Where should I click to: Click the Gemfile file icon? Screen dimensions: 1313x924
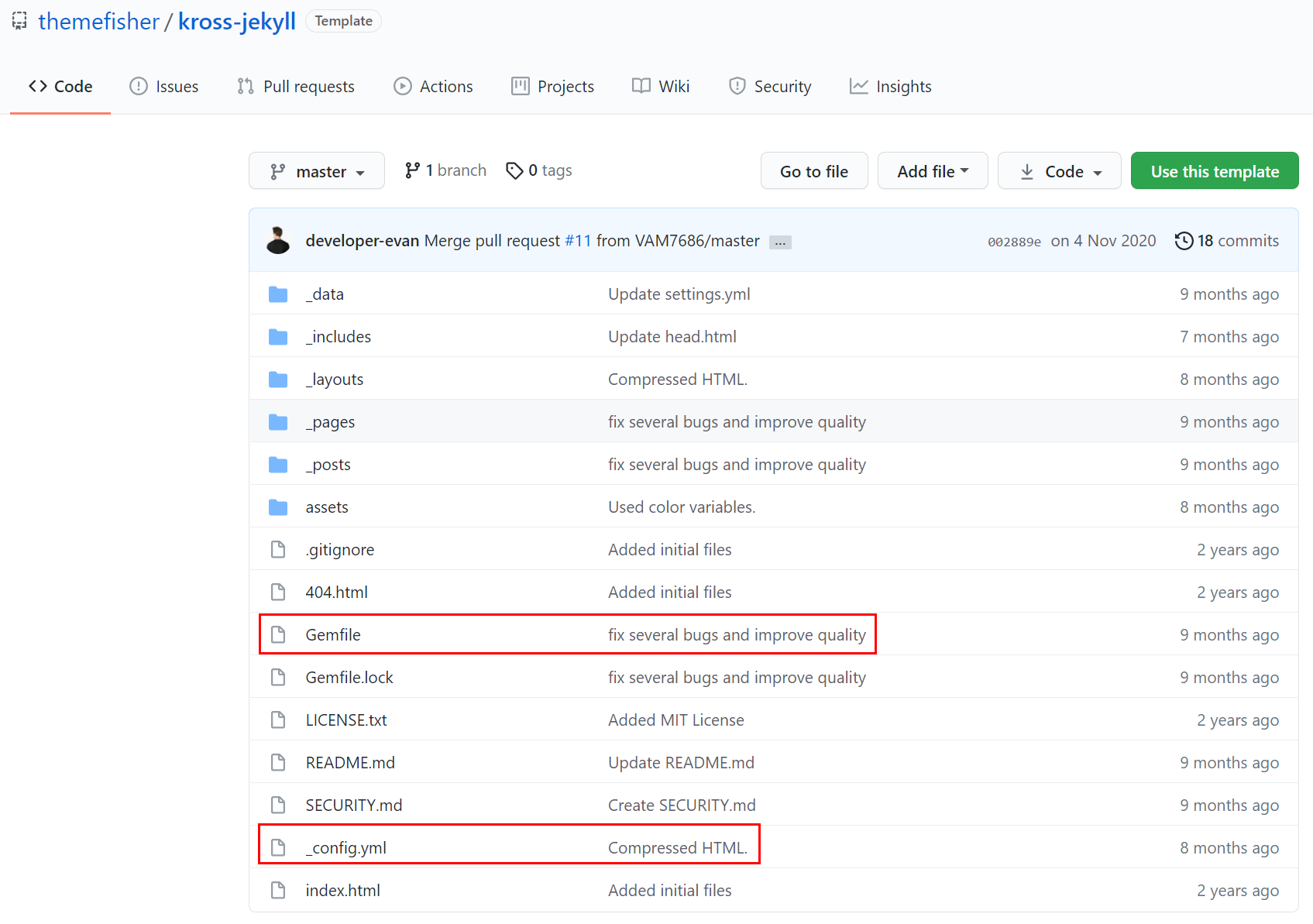click(278, 635)
